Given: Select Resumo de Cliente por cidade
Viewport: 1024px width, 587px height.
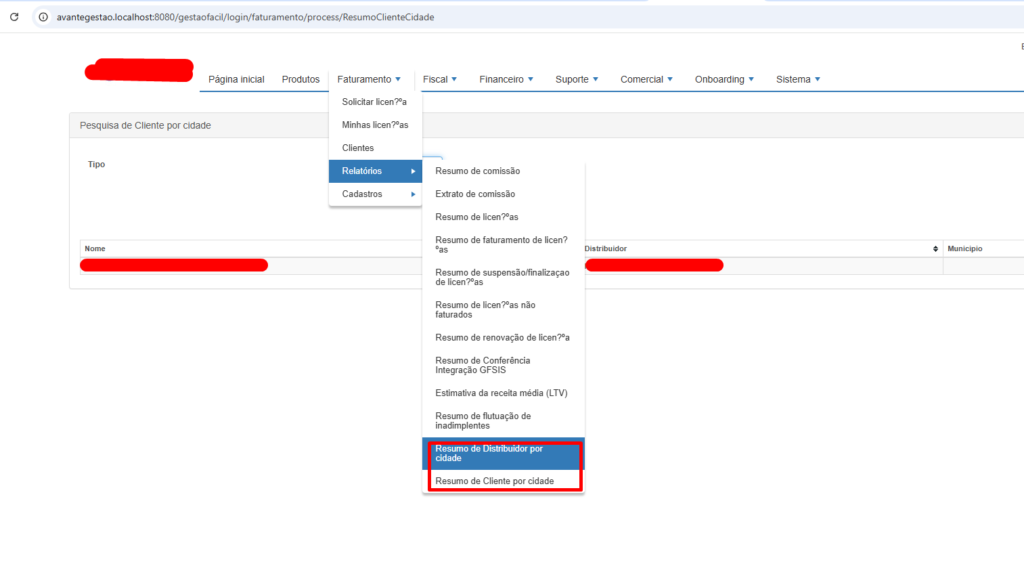Looking at the screenshot, I should coord(494,481).
